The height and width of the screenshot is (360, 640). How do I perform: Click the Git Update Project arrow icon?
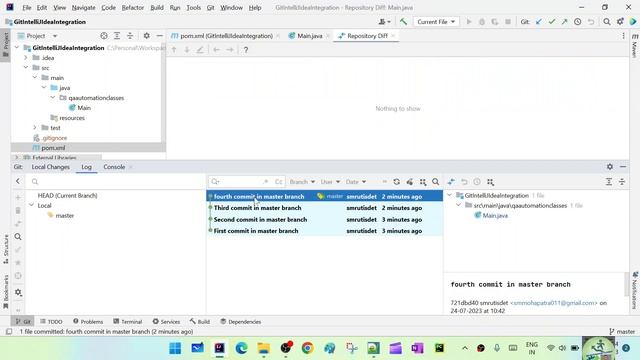tap(539, 22)
